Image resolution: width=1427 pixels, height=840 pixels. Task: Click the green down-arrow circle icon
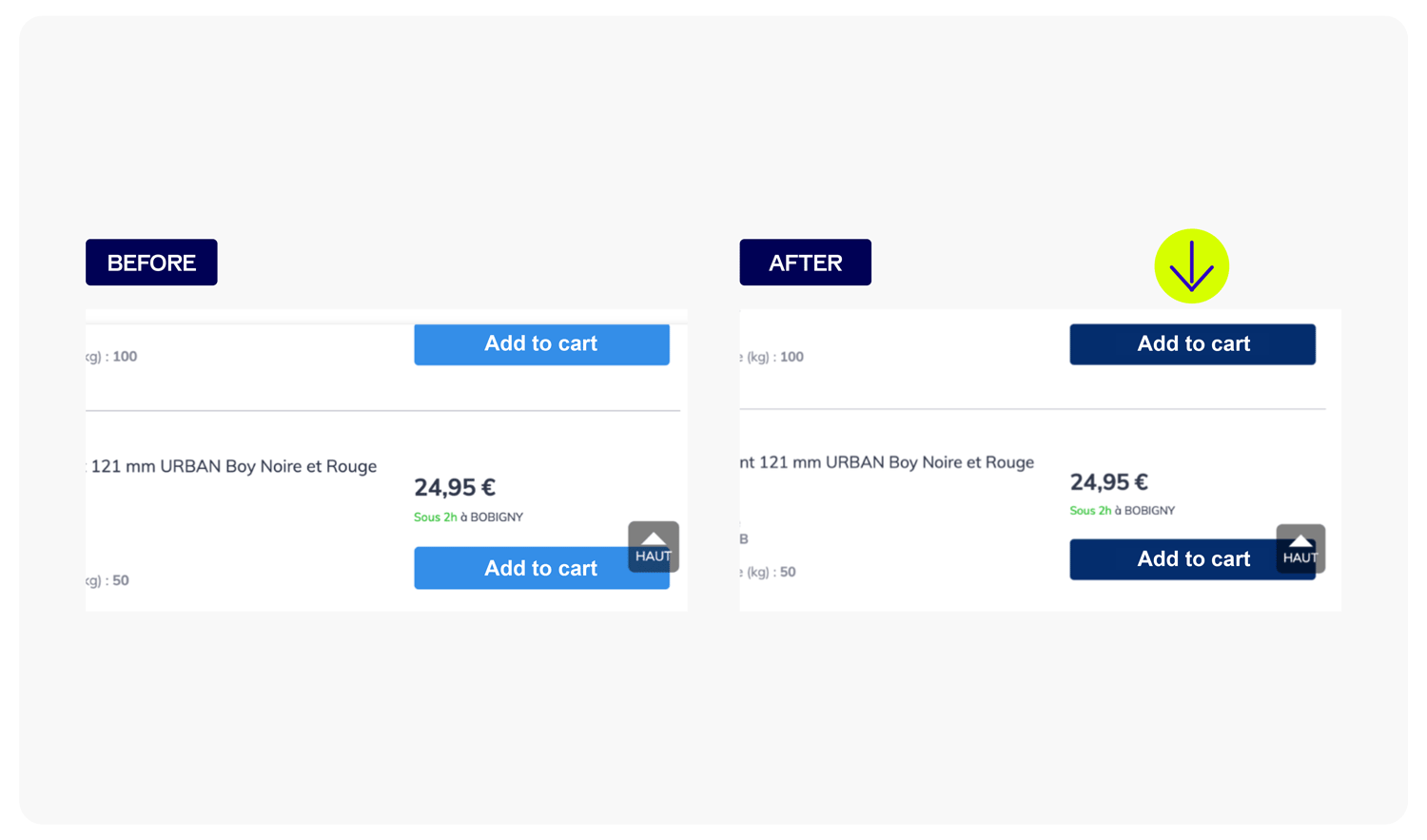[1191, 266]
